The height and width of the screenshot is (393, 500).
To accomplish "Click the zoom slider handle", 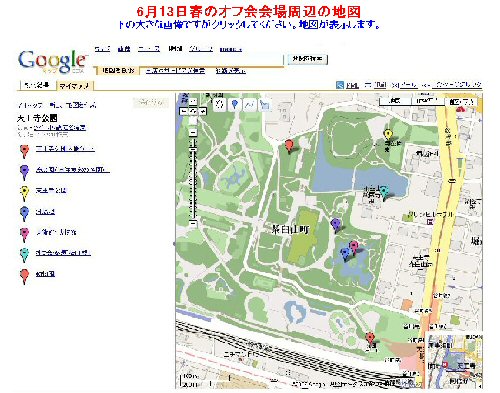I will [x=193, y=150].
